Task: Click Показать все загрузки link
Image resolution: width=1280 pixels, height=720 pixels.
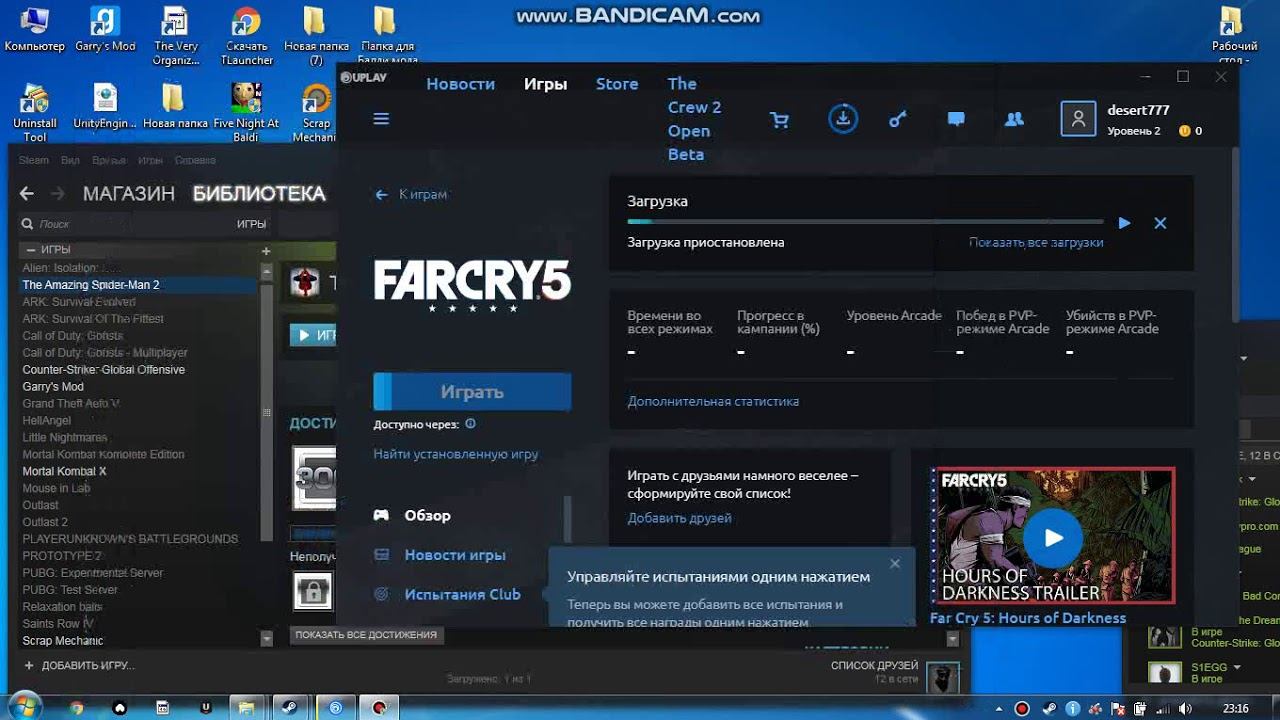Action: tap(1036, 243)
